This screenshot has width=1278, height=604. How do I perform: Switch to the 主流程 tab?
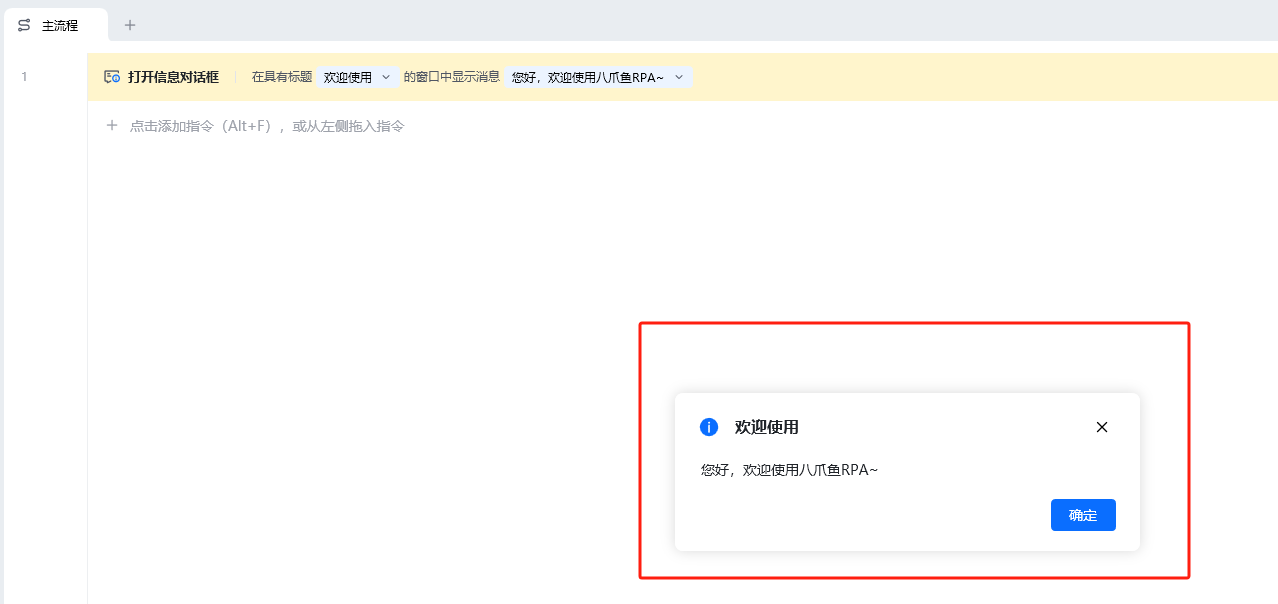[55, 25]
